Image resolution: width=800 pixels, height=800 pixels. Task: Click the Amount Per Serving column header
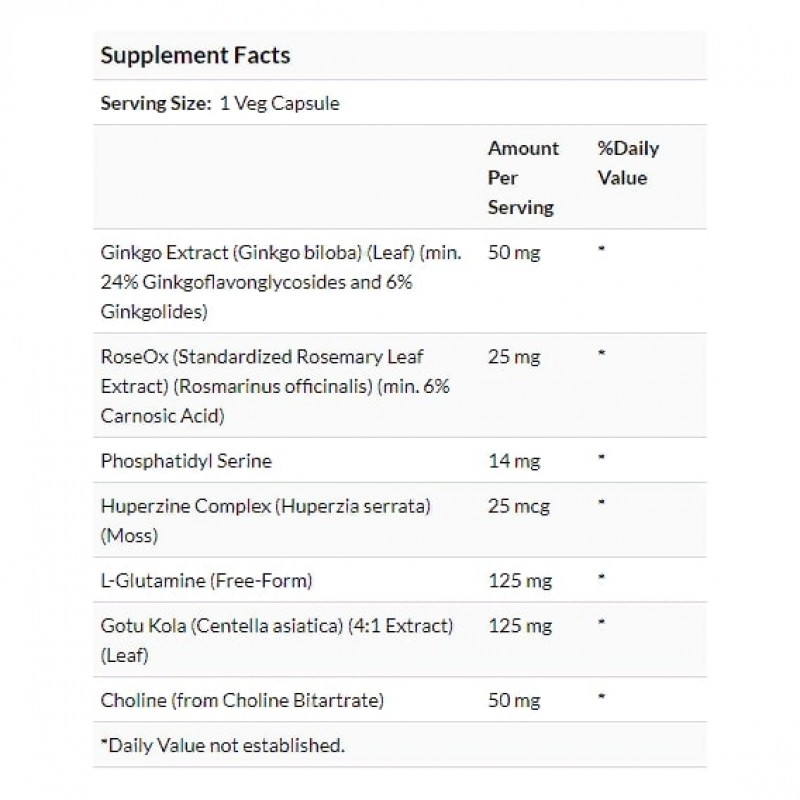pos(523,178)
